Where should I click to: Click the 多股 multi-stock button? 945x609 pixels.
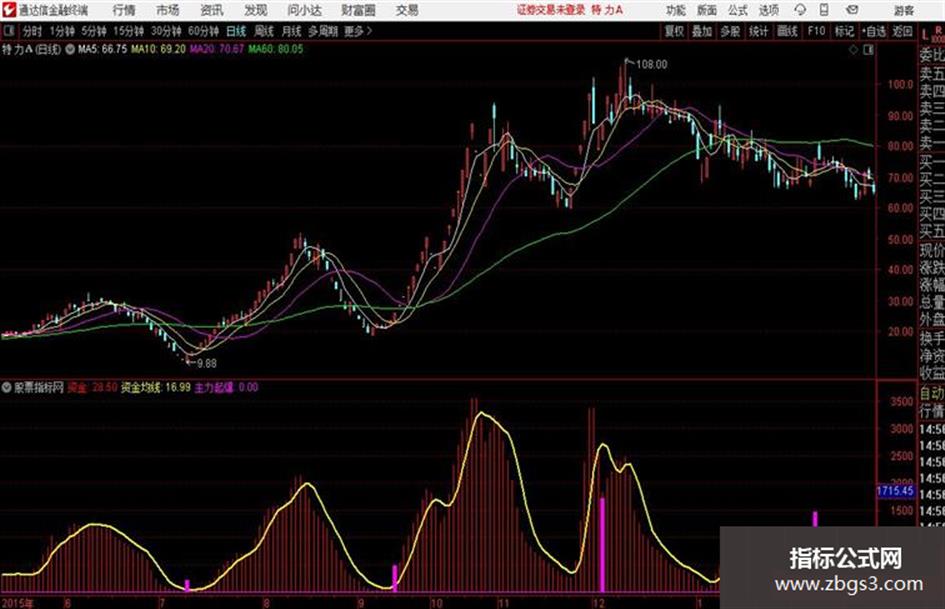tap(730, 31)
